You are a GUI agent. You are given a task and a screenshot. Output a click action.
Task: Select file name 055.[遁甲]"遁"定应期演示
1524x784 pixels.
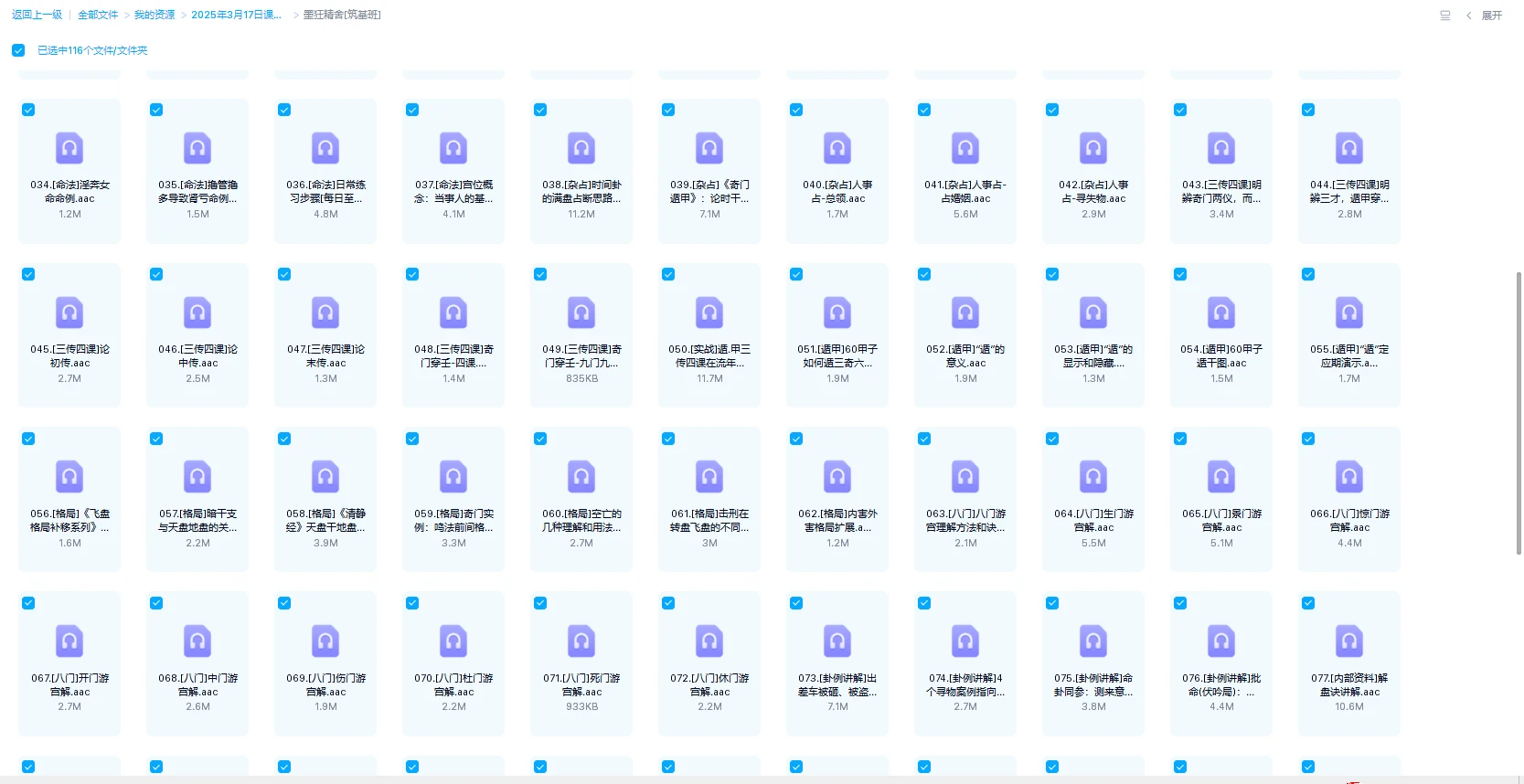pos(1349,355)
